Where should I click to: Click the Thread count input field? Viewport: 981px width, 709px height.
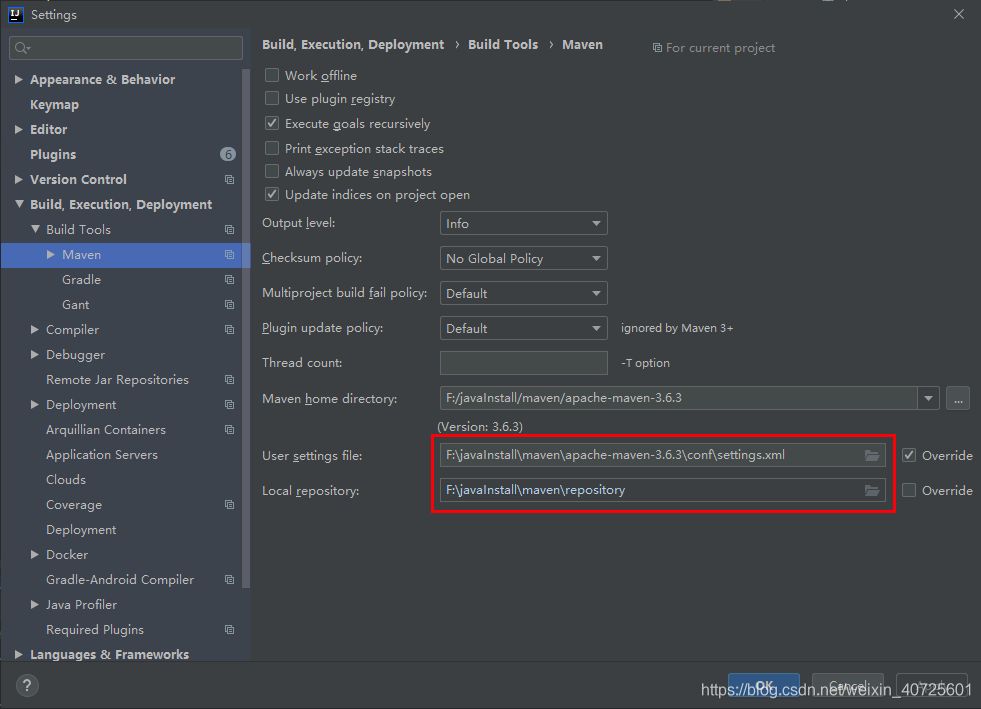pyautogui.click(x=524, y=363)
